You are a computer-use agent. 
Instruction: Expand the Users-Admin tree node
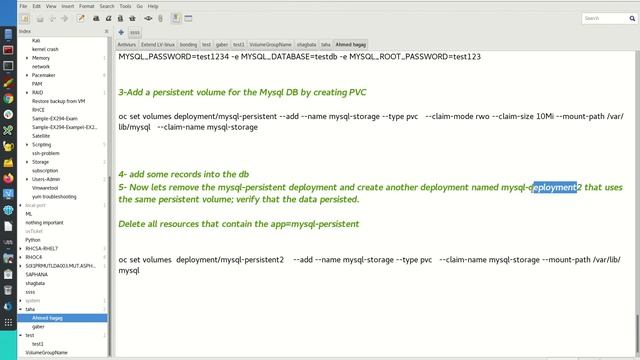pos(27,179)
